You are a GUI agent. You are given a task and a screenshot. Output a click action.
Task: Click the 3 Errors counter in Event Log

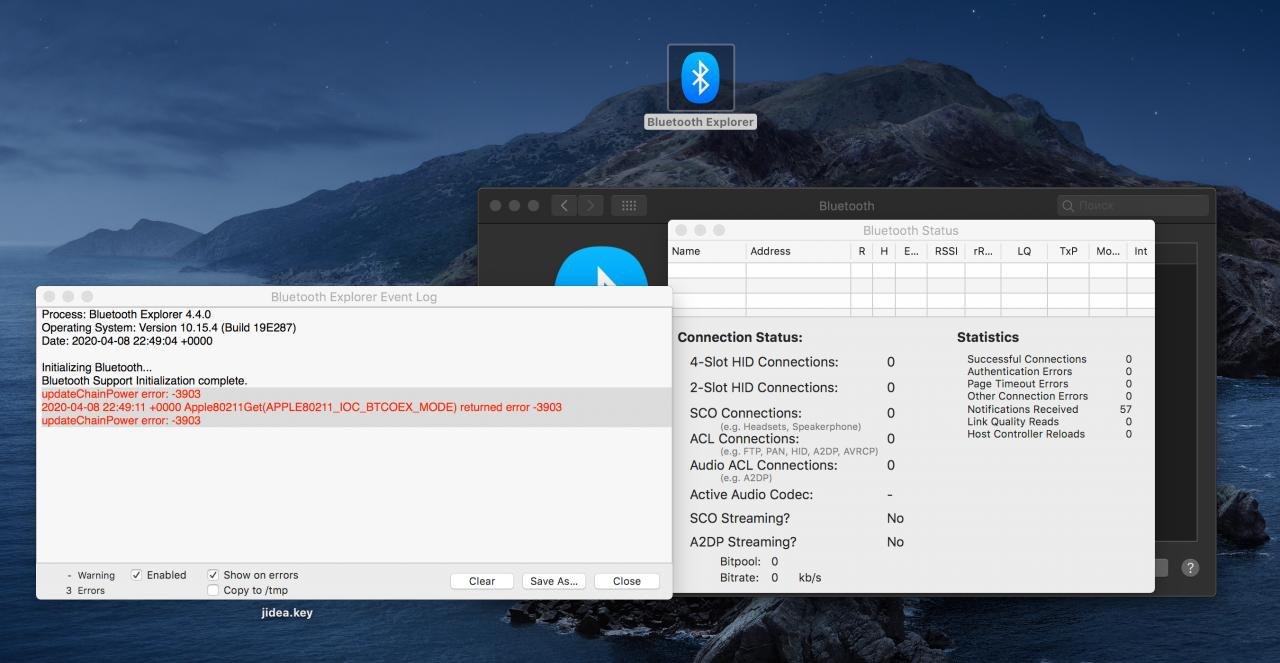85,591
